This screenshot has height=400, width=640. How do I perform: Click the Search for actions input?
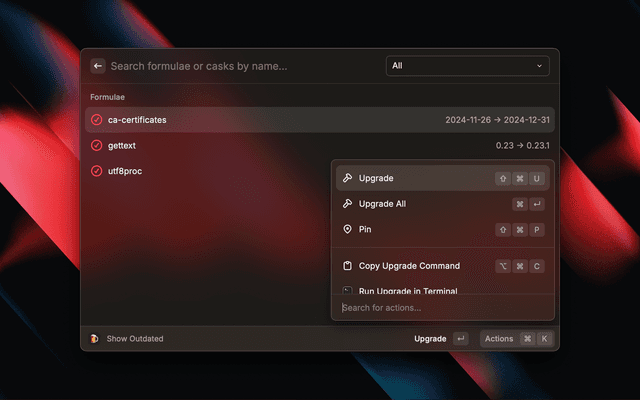click(x=440, y=307)
